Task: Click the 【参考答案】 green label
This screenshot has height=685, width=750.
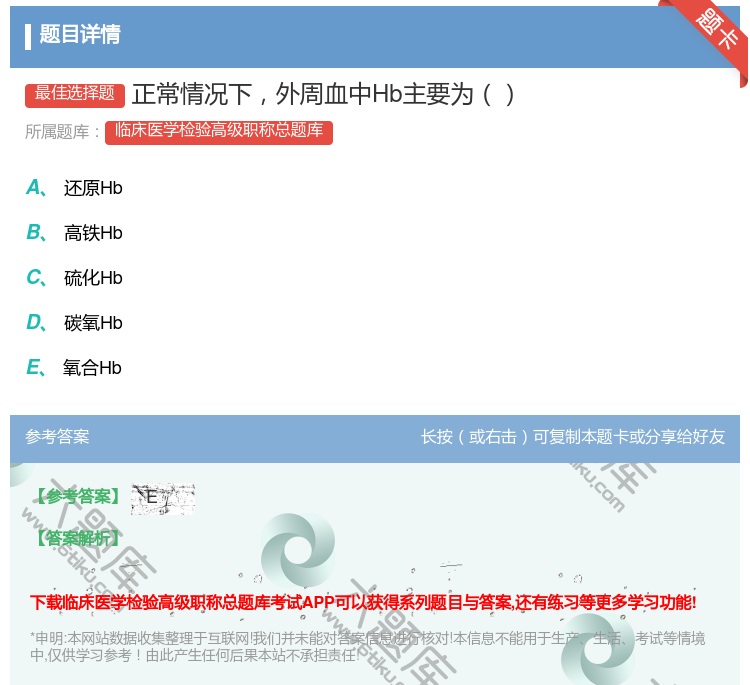Action: [x=78, y=497]
